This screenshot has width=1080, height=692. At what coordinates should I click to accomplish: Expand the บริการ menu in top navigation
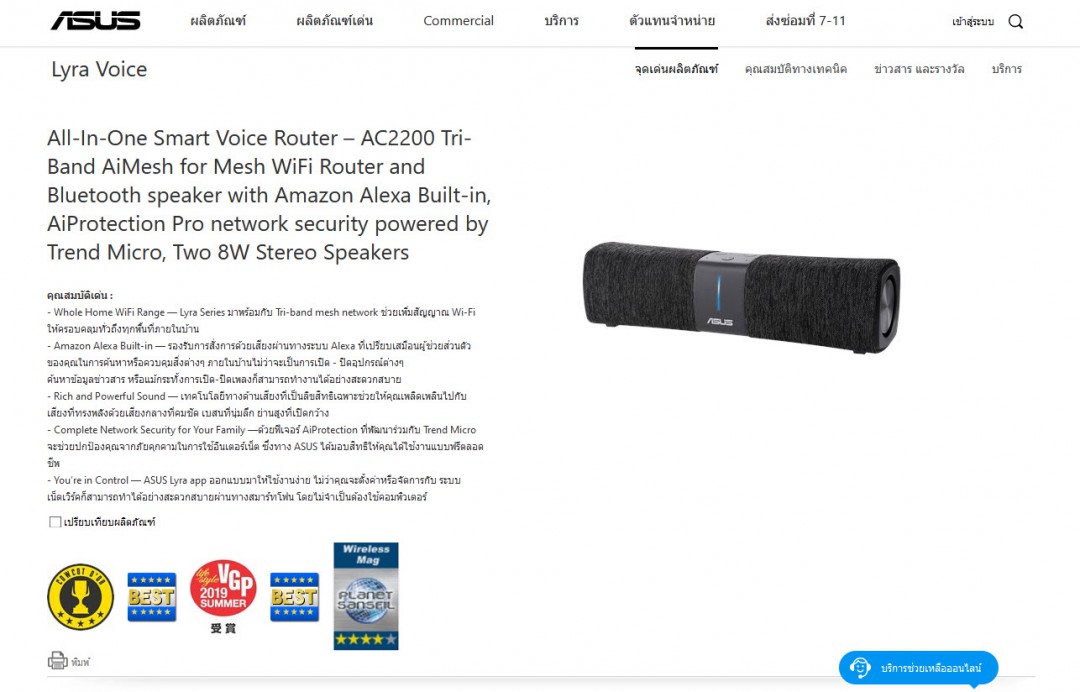click(561, 21)
